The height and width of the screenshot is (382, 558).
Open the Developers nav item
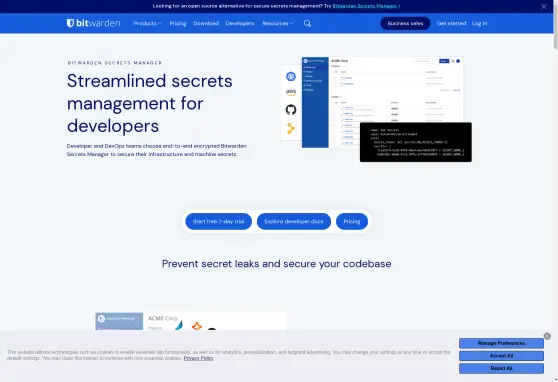coord(240,23)
